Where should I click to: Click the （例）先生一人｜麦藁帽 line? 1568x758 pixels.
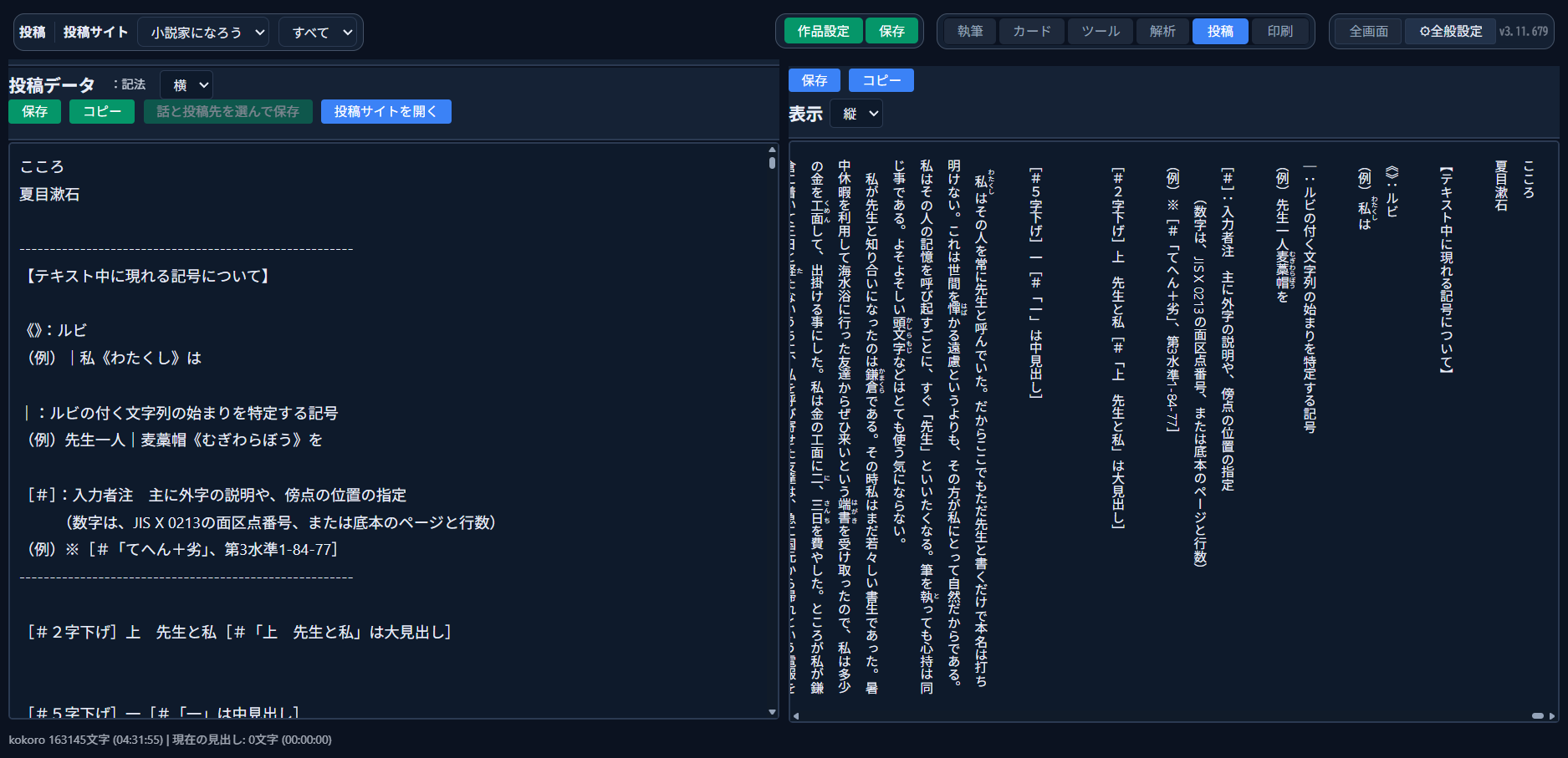click(x=175, y=440)
